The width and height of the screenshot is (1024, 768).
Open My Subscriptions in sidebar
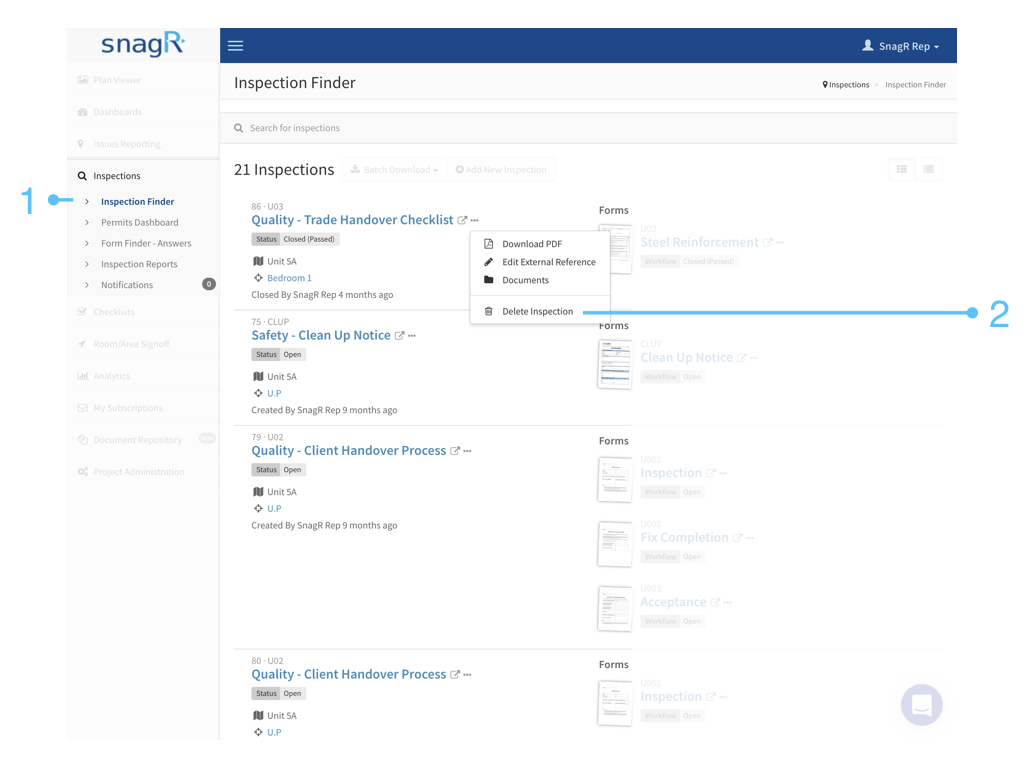[x=127, y=408]
